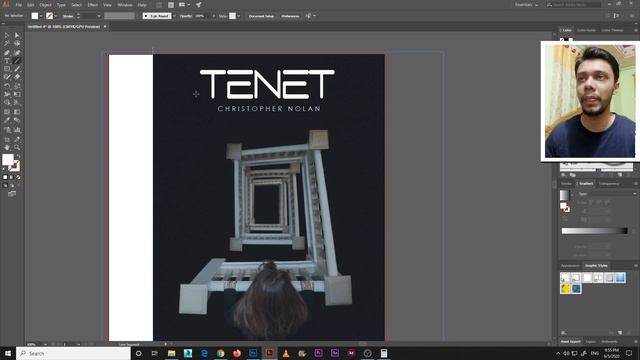Open the arrange documents dropdown
The width and height of the screenshot is (640, 360).
tap(184, 4)
